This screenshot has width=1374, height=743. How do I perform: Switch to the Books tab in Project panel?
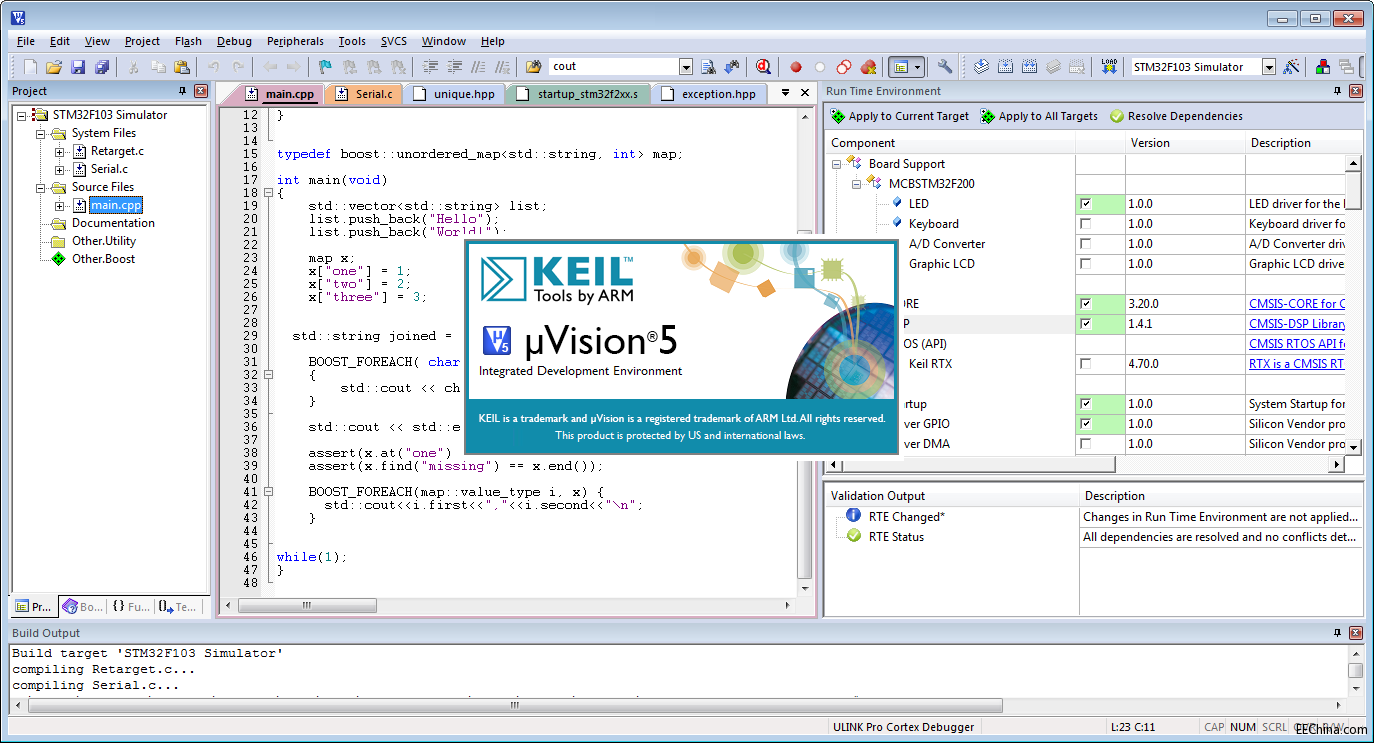(83, 606)
